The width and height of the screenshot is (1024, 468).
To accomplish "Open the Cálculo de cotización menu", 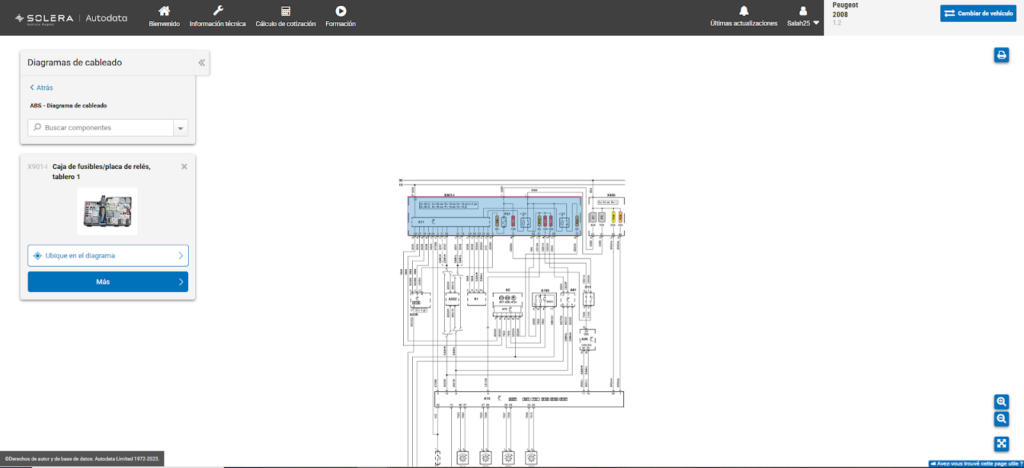I will (x=285, y=16).
